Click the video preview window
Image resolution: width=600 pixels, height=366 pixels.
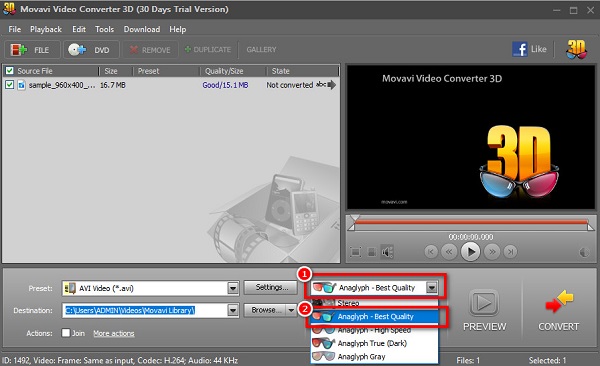pos(471,137)
